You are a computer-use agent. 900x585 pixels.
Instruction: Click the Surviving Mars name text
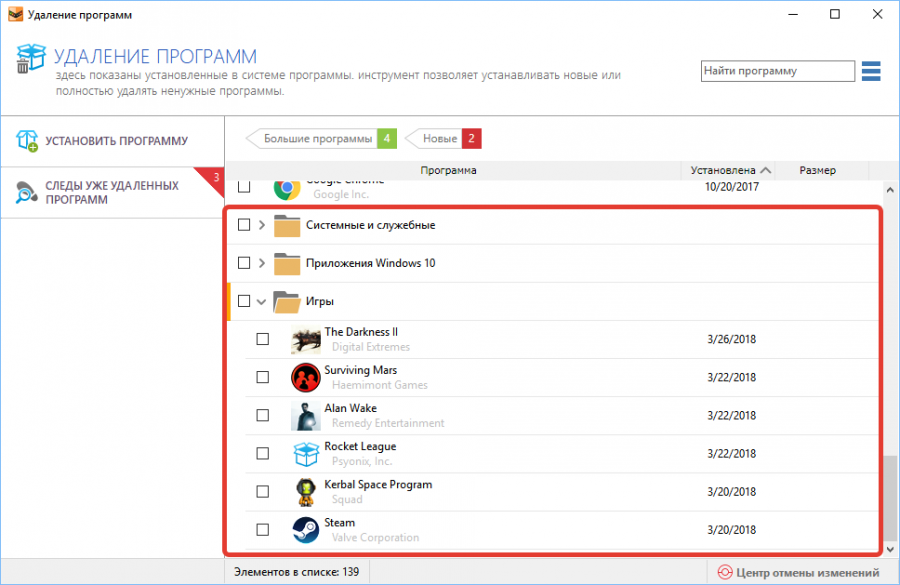tap(360, 370)
